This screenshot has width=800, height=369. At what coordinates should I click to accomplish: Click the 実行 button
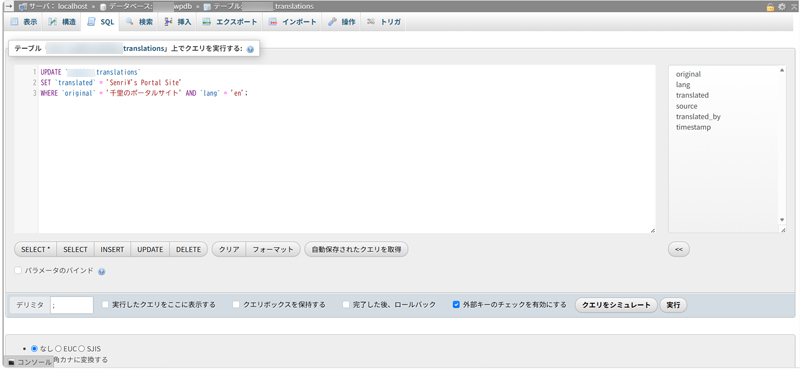(x=673, y=305)
